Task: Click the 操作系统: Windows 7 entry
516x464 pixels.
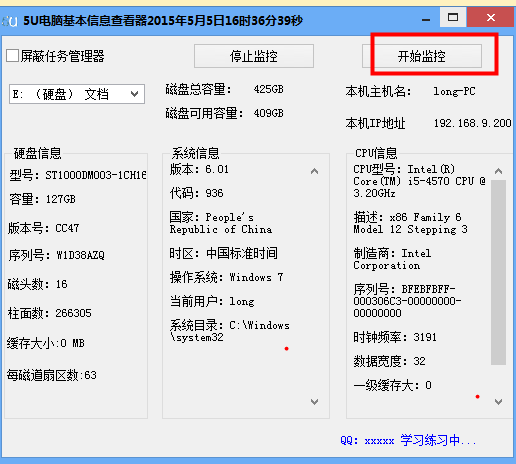Action: (227, 277)
